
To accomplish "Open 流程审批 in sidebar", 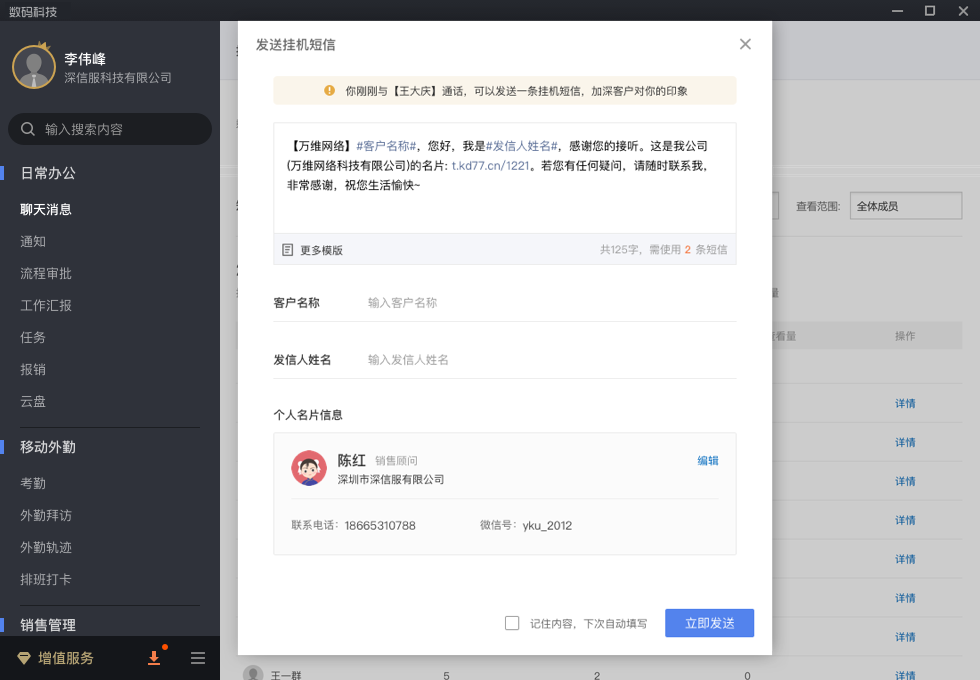I will tap(46, 273).
